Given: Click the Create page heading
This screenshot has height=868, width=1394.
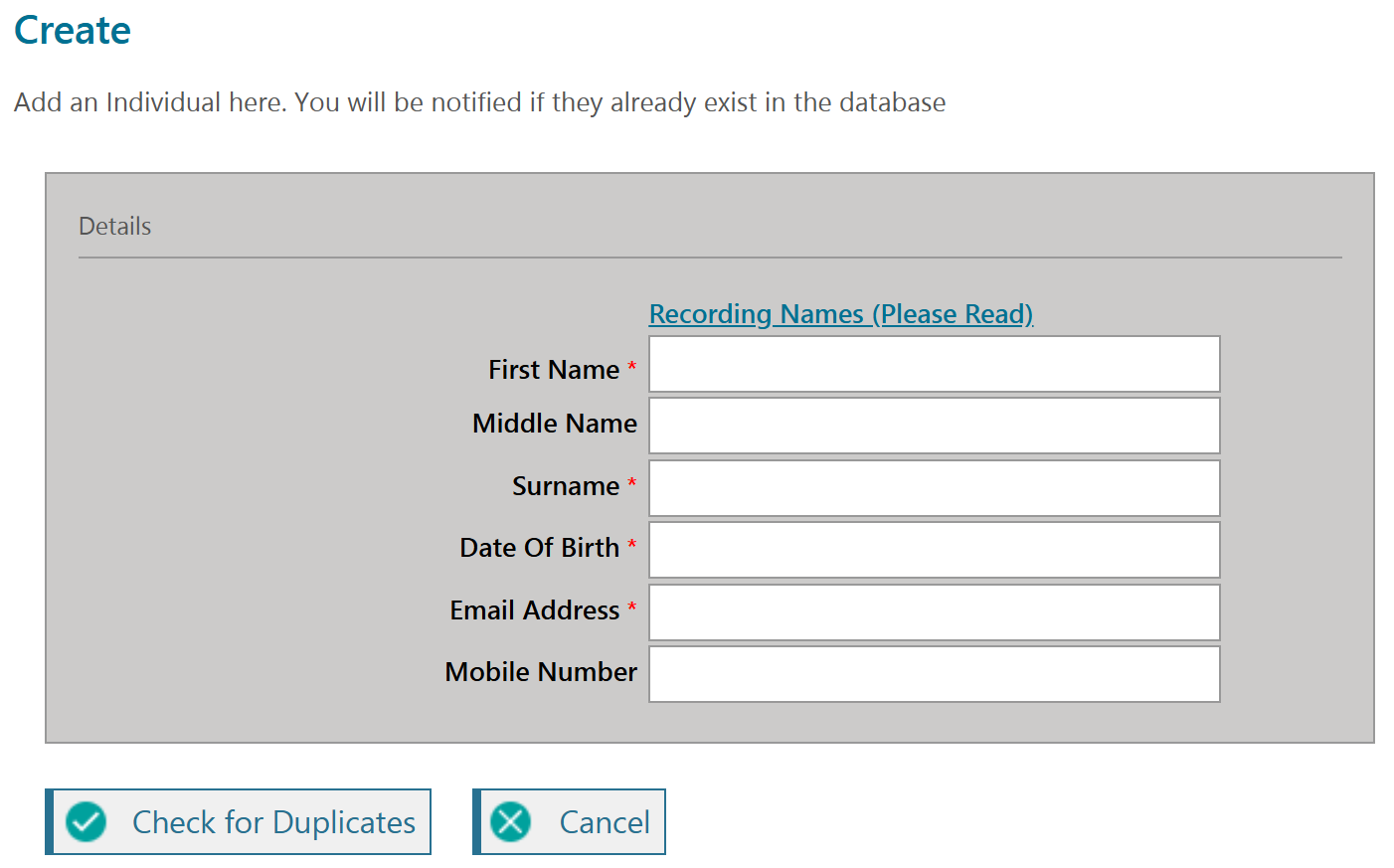Looking at the screenshot, I should 73,31.
